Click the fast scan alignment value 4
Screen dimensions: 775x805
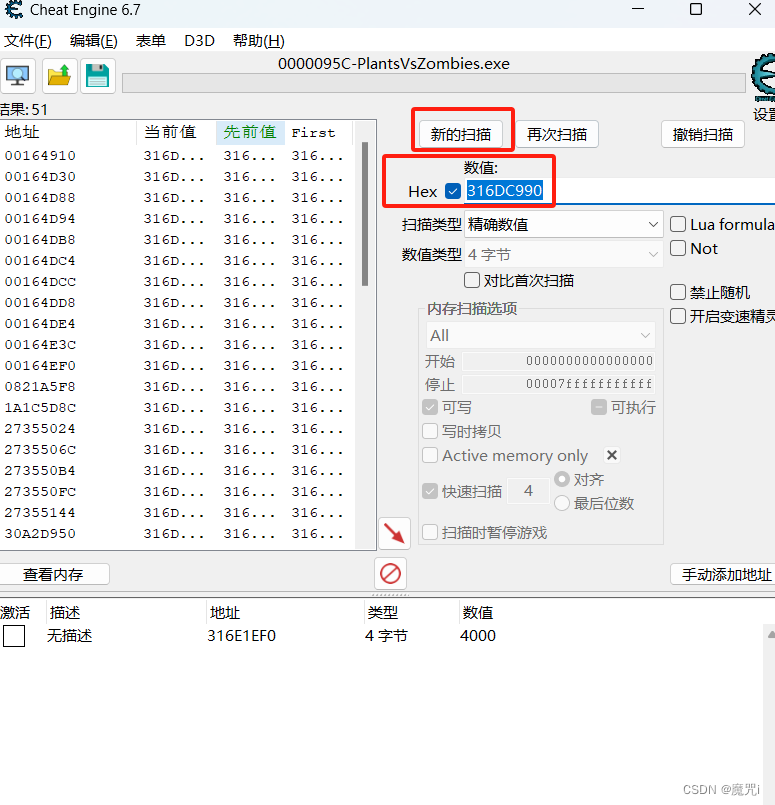(x=528, y=491)
